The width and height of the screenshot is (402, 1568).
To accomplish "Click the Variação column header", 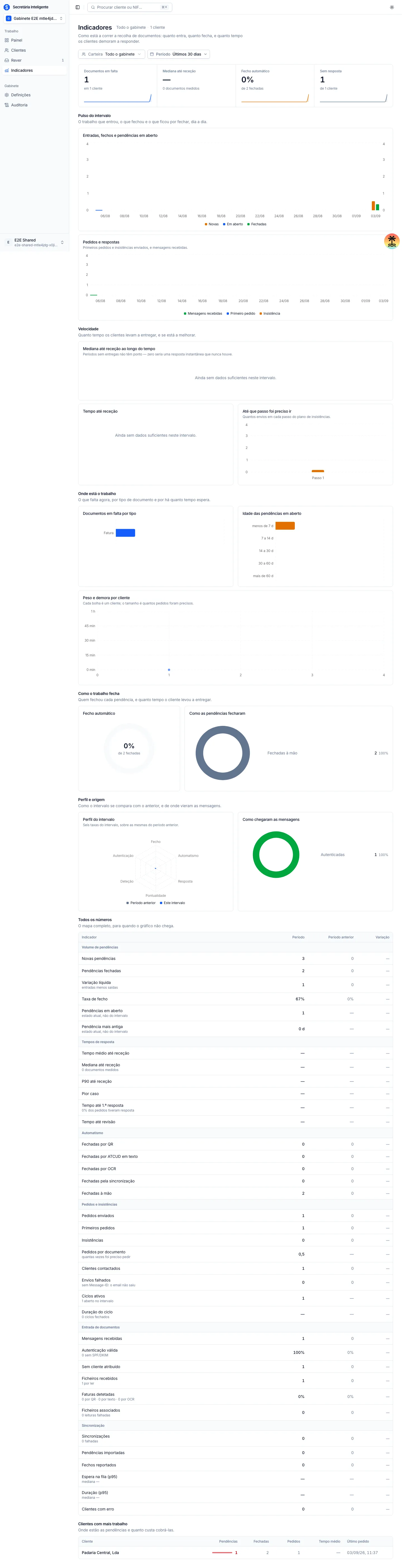I will point(382,937).
